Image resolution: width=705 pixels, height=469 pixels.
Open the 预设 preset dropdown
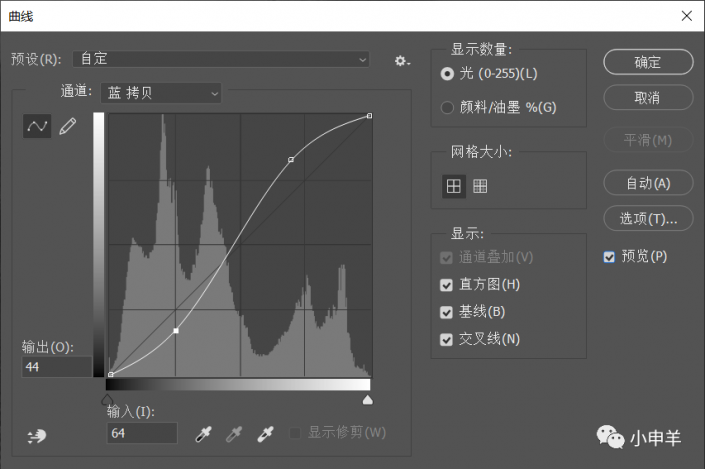(222, 60)
